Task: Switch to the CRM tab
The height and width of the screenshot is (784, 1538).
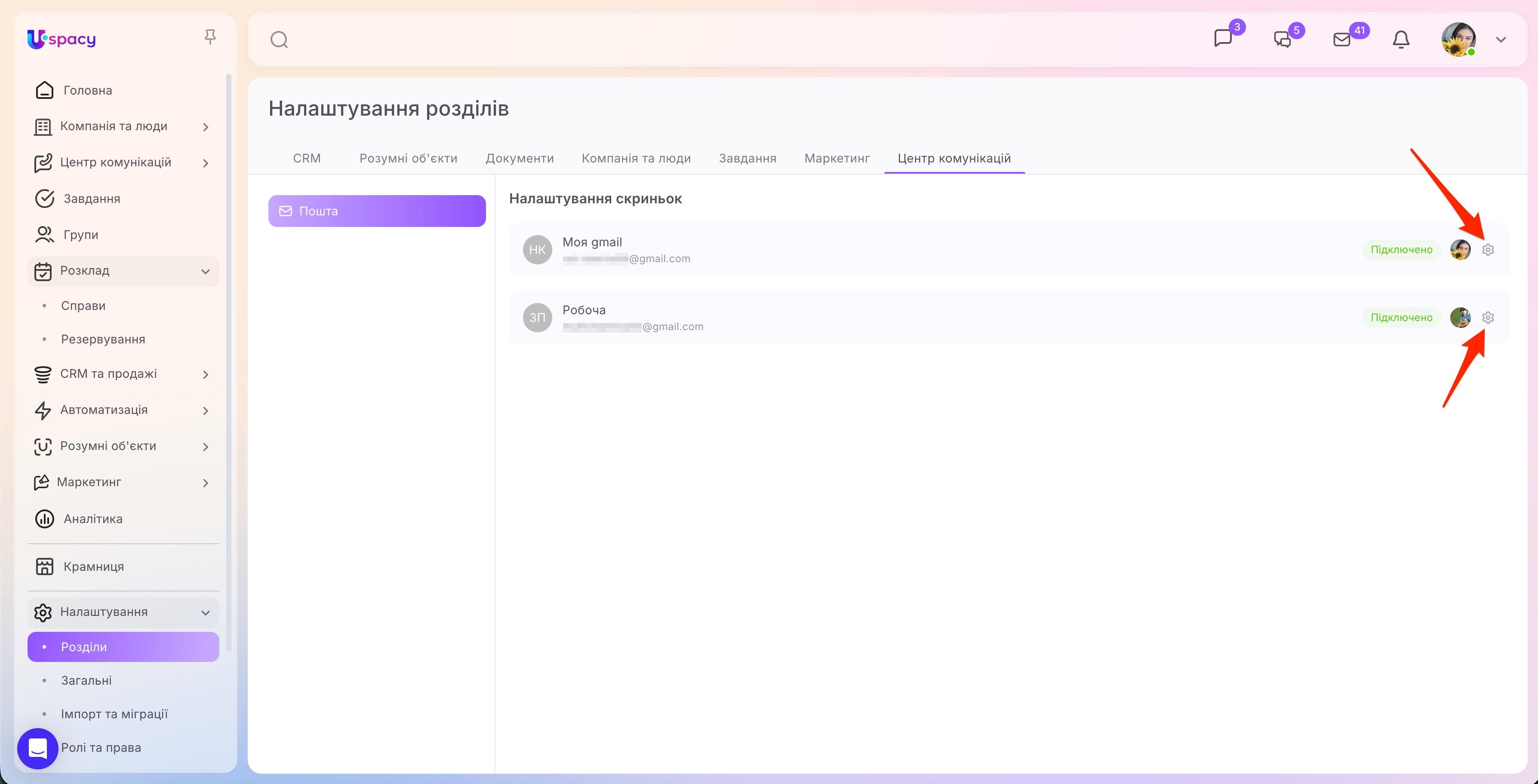Action: pos(307,158)
